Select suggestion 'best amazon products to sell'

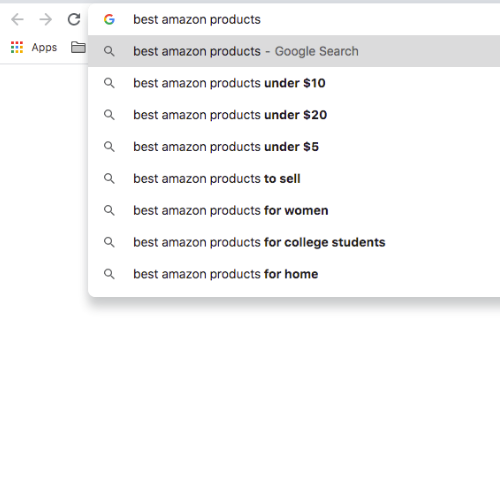[294, 179]
